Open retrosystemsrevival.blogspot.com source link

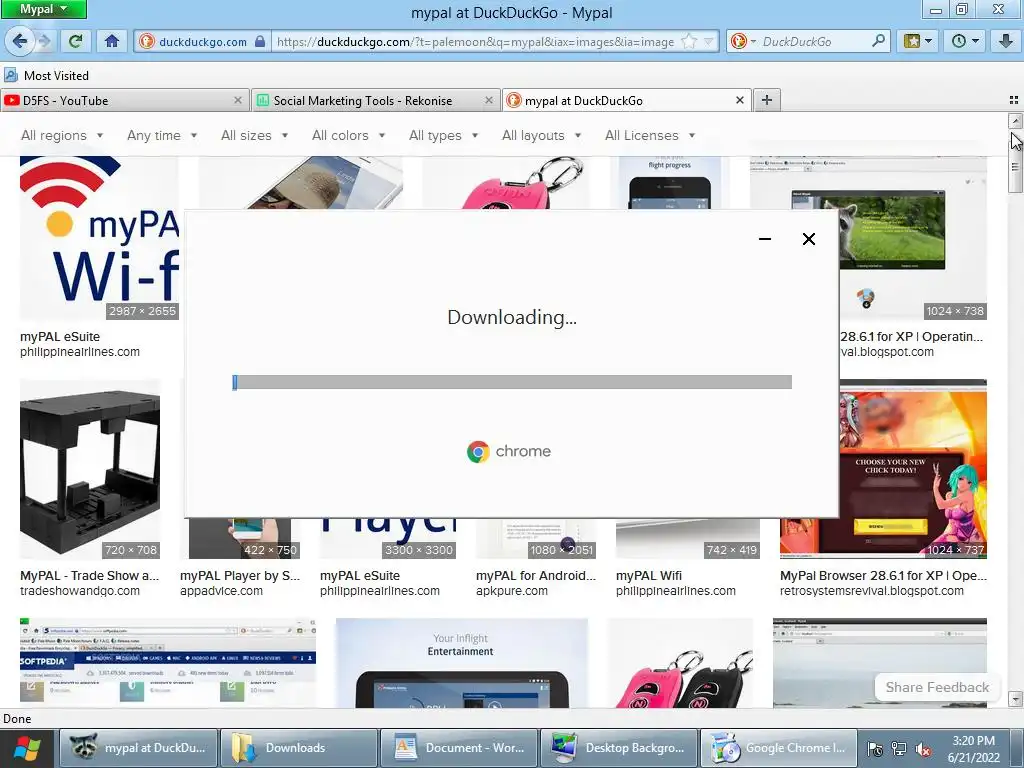(x=871, y=590)
